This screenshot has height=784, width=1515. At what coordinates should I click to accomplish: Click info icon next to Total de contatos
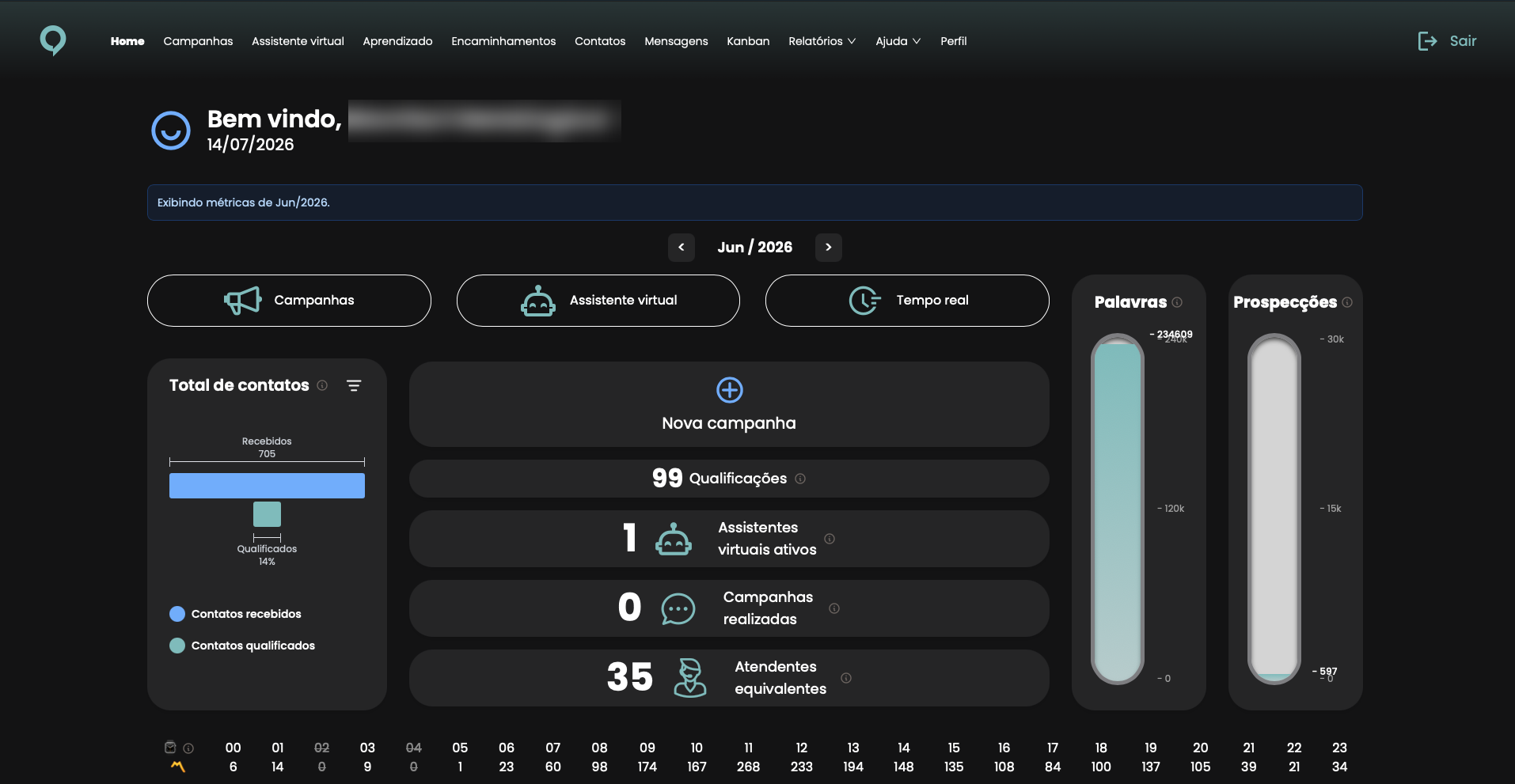[x=322, y=385]
